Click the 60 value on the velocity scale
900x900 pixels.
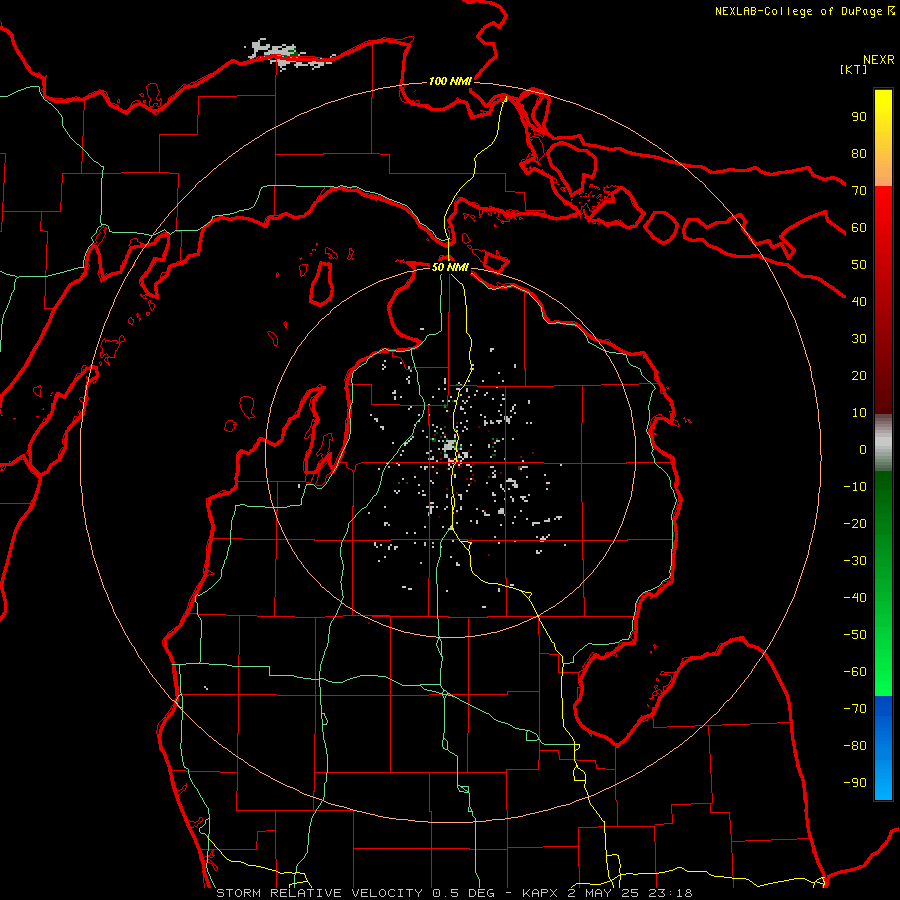859,227
